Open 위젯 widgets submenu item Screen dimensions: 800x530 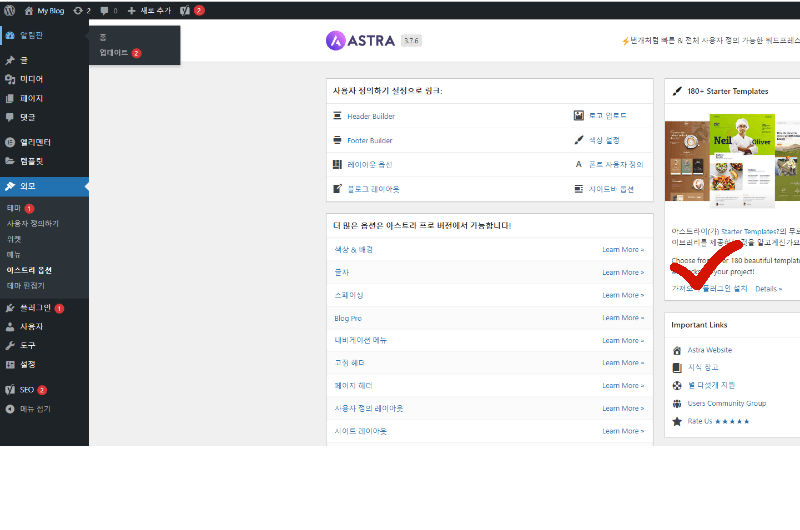coord(14,239)
